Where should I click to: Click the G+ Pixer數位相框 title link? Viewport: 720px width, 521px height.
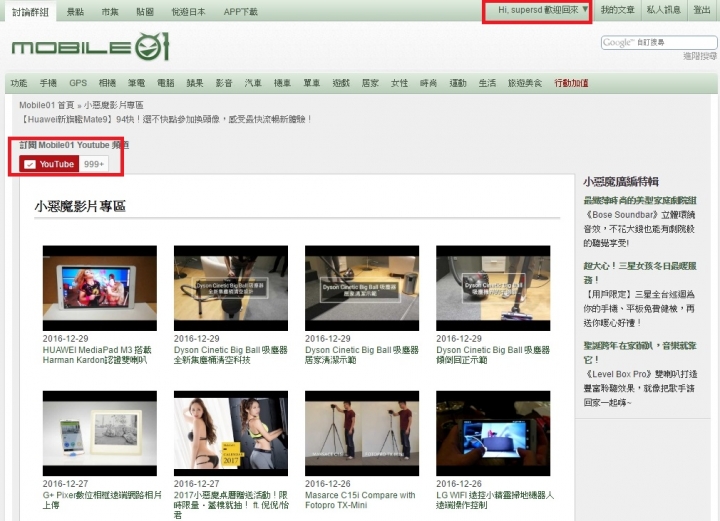(x=102, y=500)
